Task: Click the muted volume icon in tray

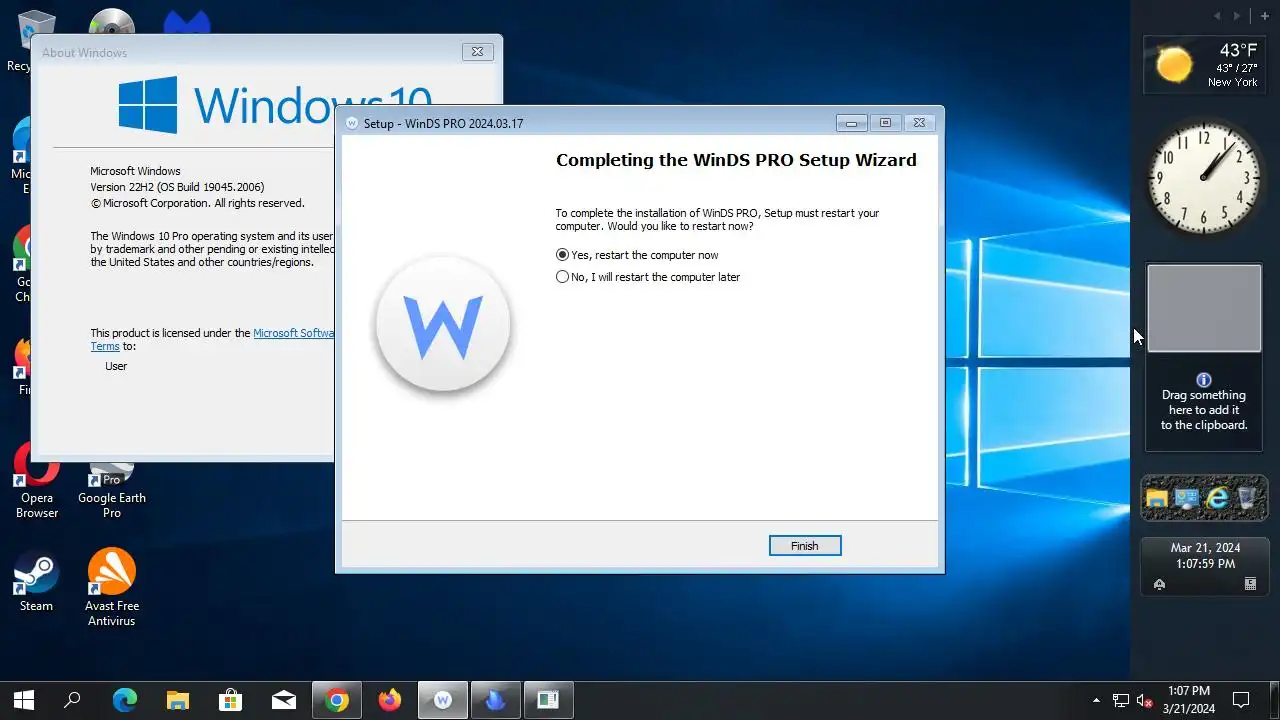Action: coord(1144,701)
